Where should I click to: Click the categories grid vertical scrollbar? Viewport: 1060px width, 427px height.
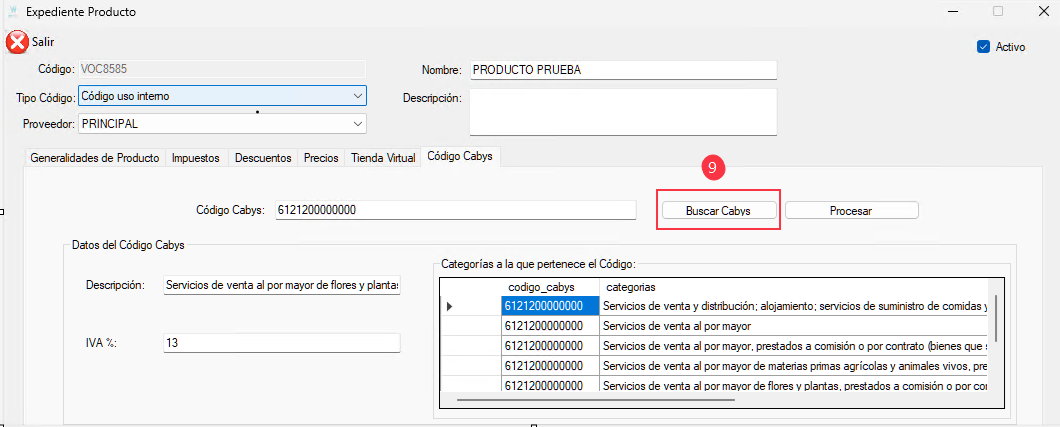pos(996,320)
